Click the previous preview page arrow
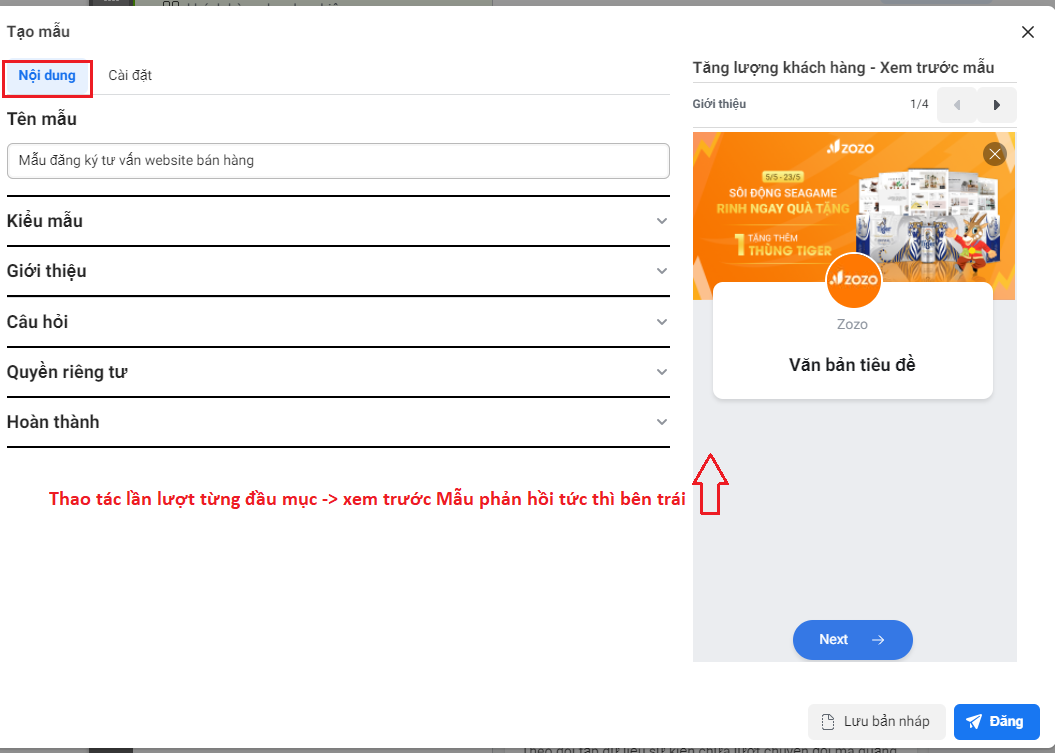 pyautogui.click(x=956, y=105)
